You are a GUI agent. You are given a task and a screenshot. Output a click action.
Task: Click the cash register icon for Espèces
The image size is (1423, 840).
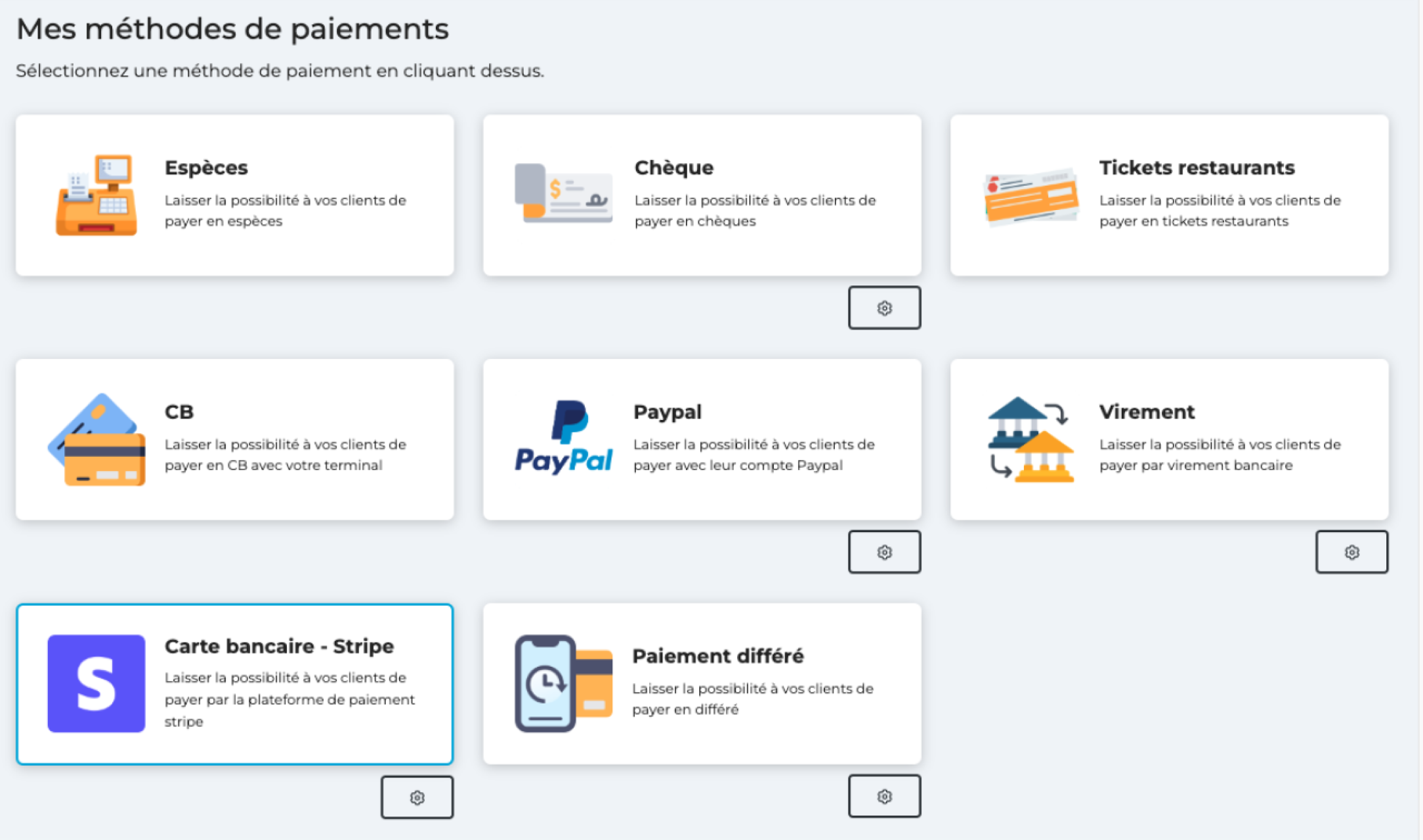point(96,195)
